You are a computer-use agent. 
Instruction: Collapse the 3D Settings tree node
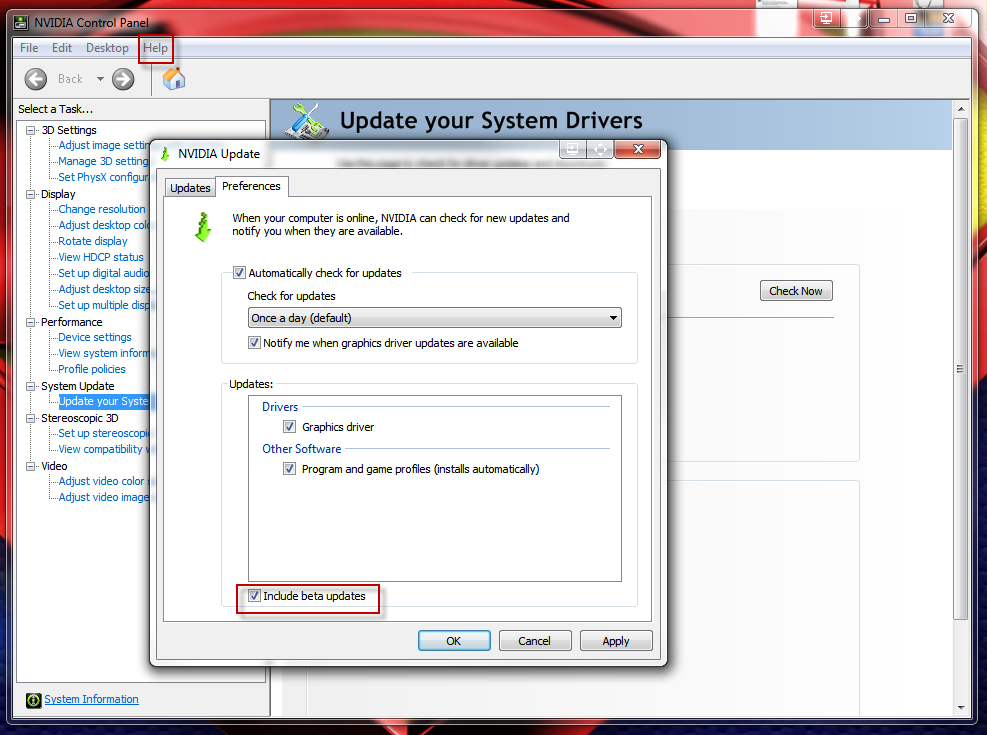(x=30, y=130)
